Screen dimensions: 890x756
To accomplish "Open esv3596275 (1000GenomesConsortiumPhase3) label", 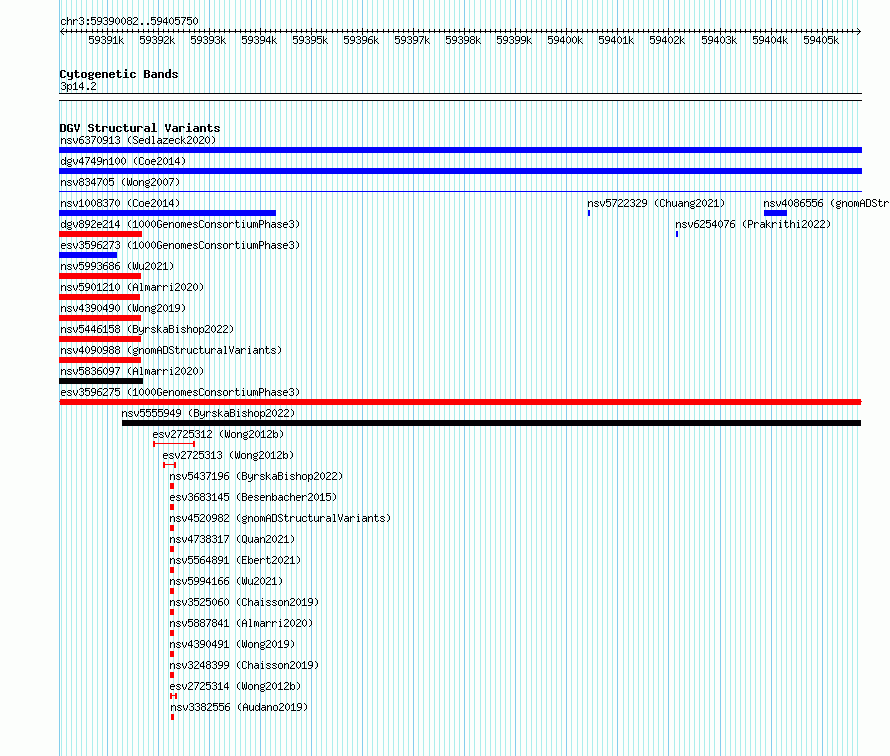I will 180,392.
